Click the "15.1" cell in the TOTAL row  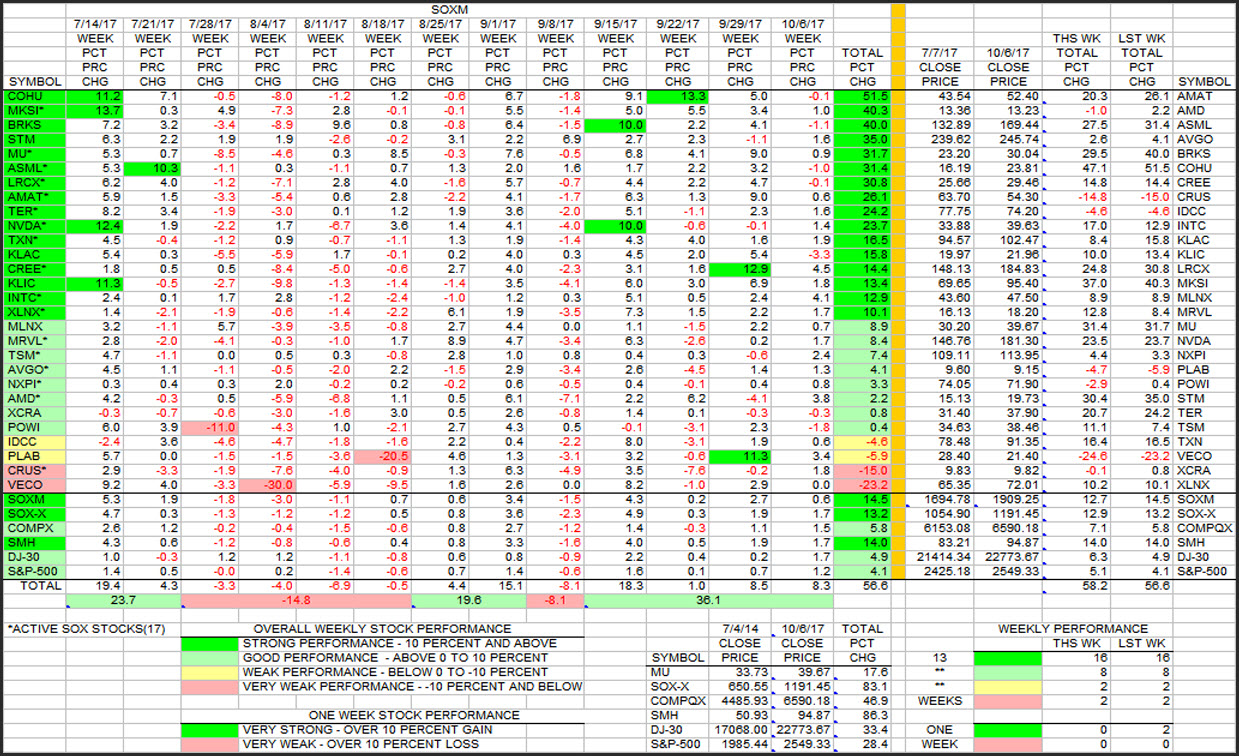point(498,586)
